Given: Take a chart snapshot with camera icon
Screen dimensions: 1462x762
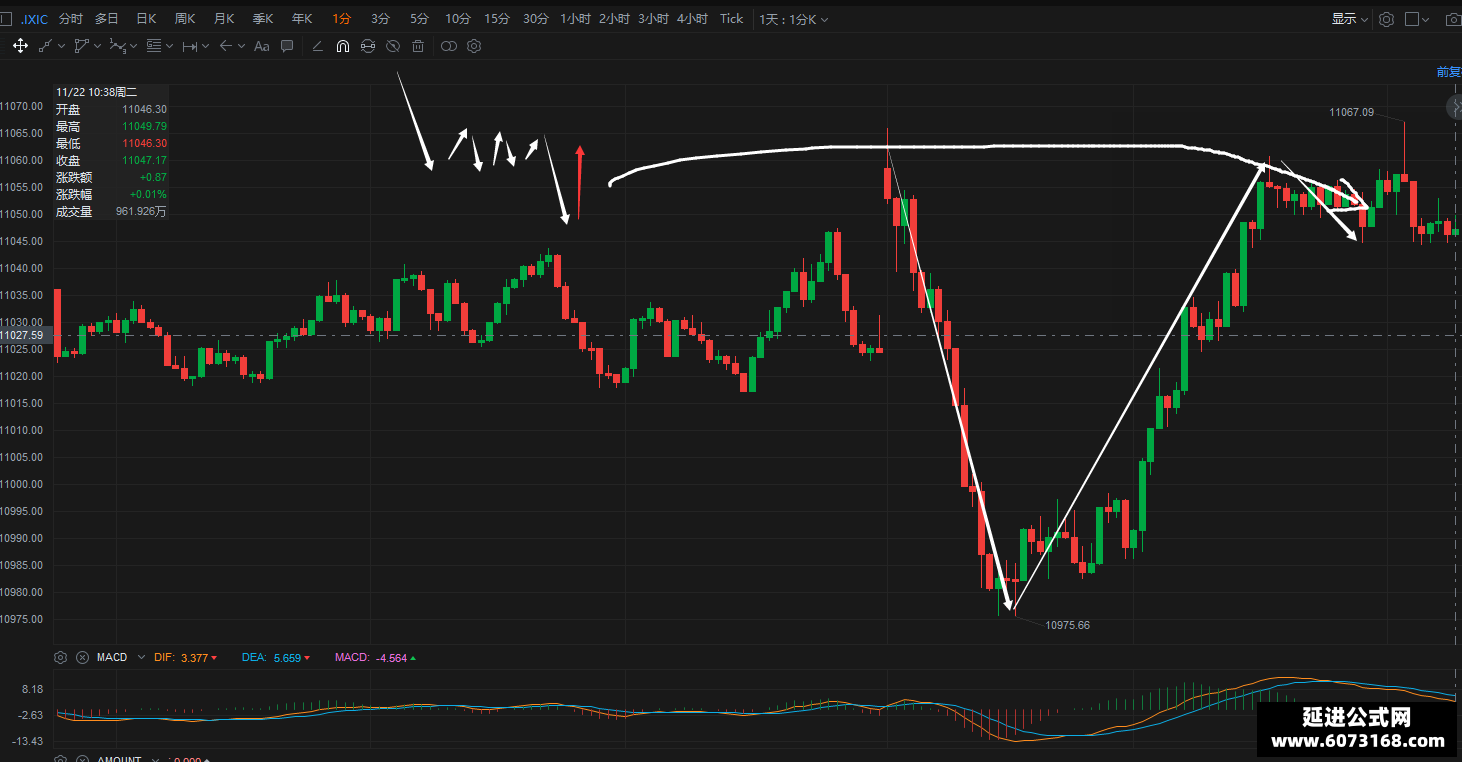Looking at the screenshot, I should [x=1452, y=19].
